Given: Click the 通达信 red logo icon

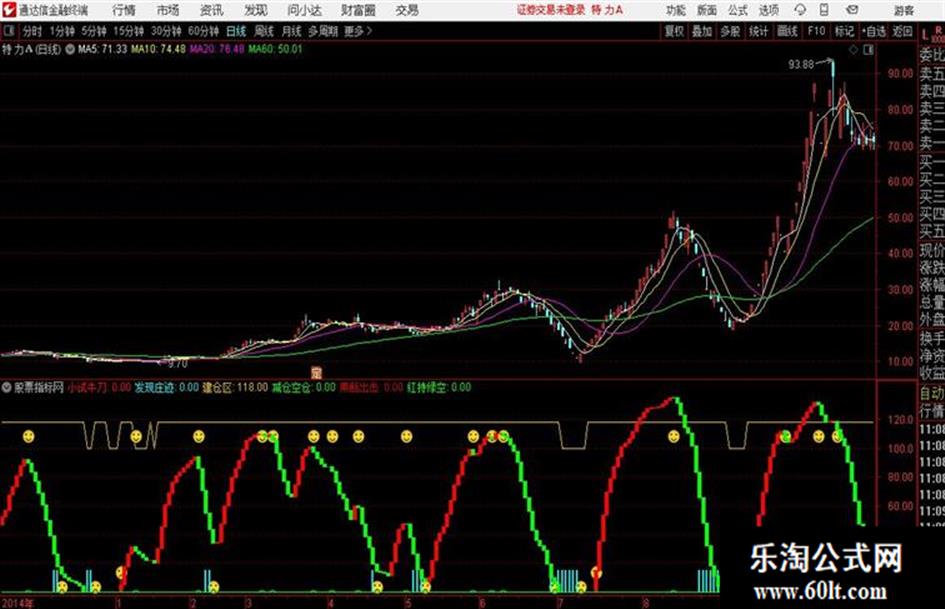Looking at the screenshot, I should tap(8, 9).
